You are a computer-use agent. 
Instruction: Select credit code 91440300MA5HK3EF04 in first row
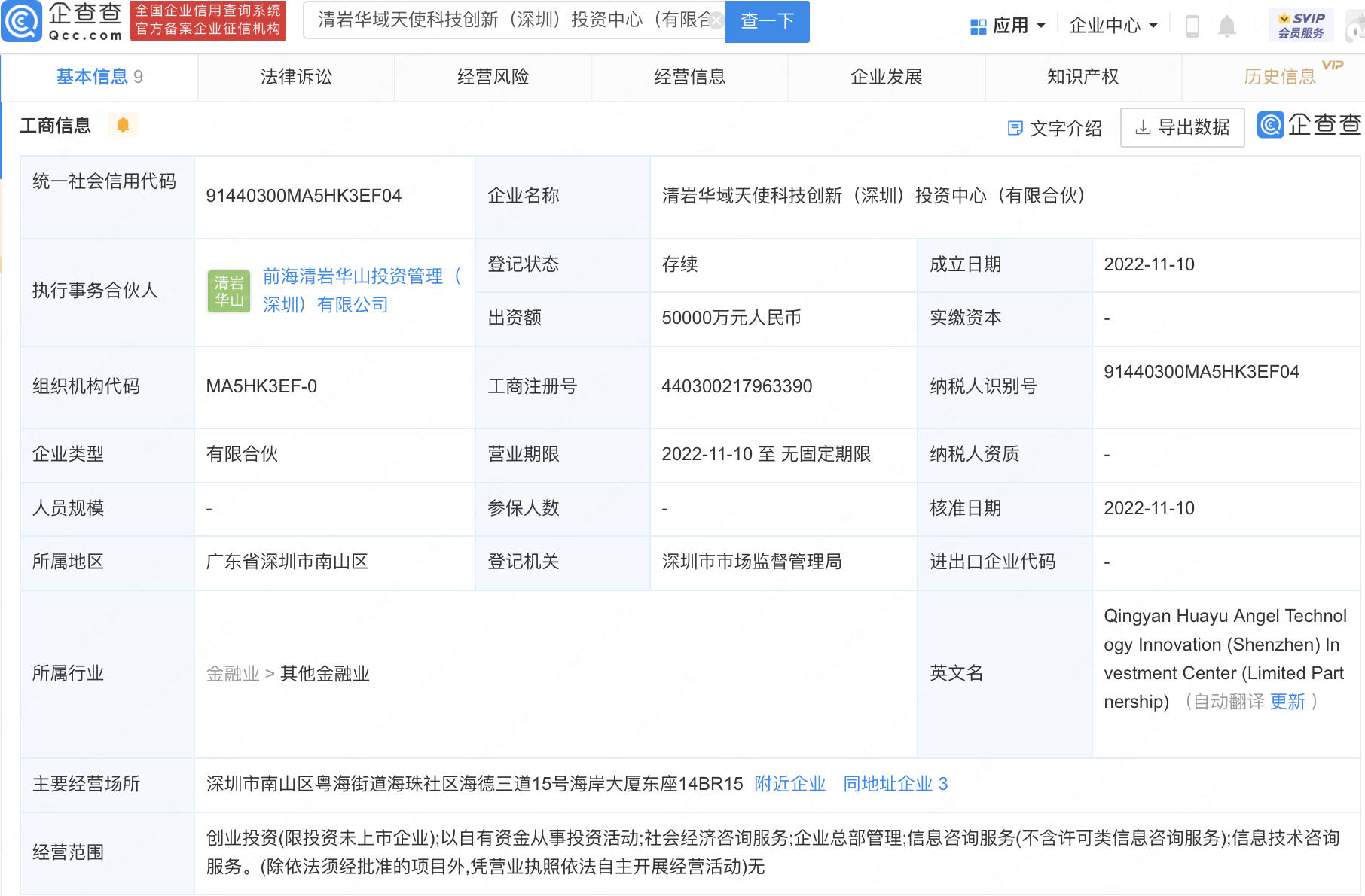pos(304,196)
